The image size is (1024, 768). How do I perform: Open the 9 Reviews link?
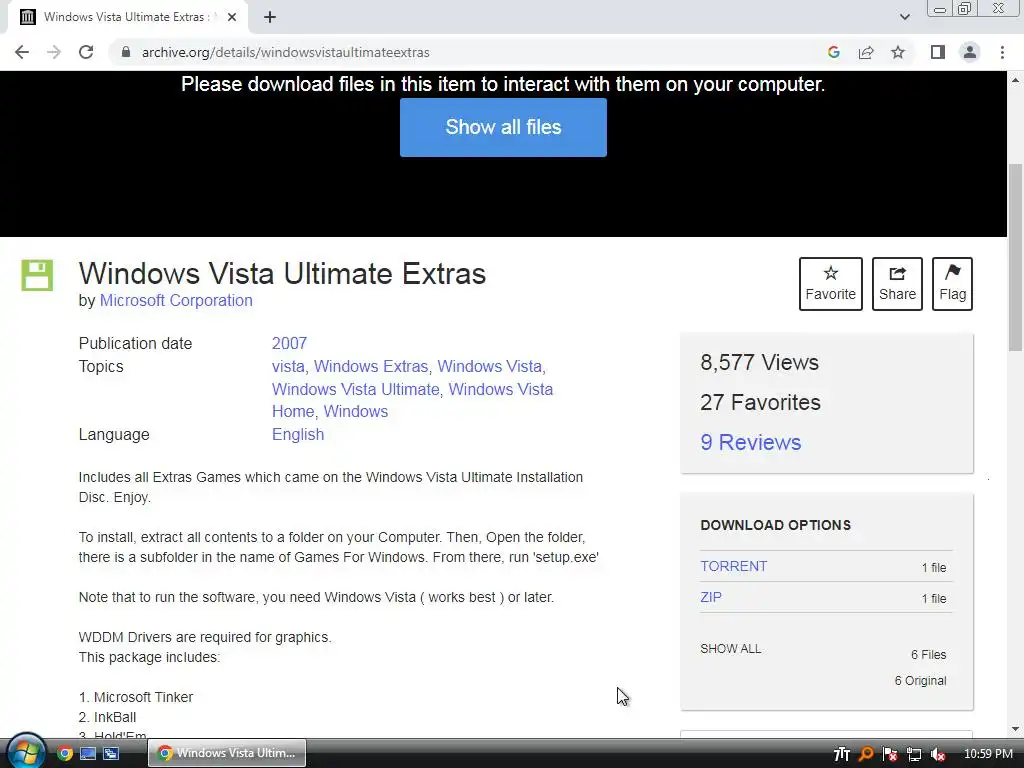[750, 442]
